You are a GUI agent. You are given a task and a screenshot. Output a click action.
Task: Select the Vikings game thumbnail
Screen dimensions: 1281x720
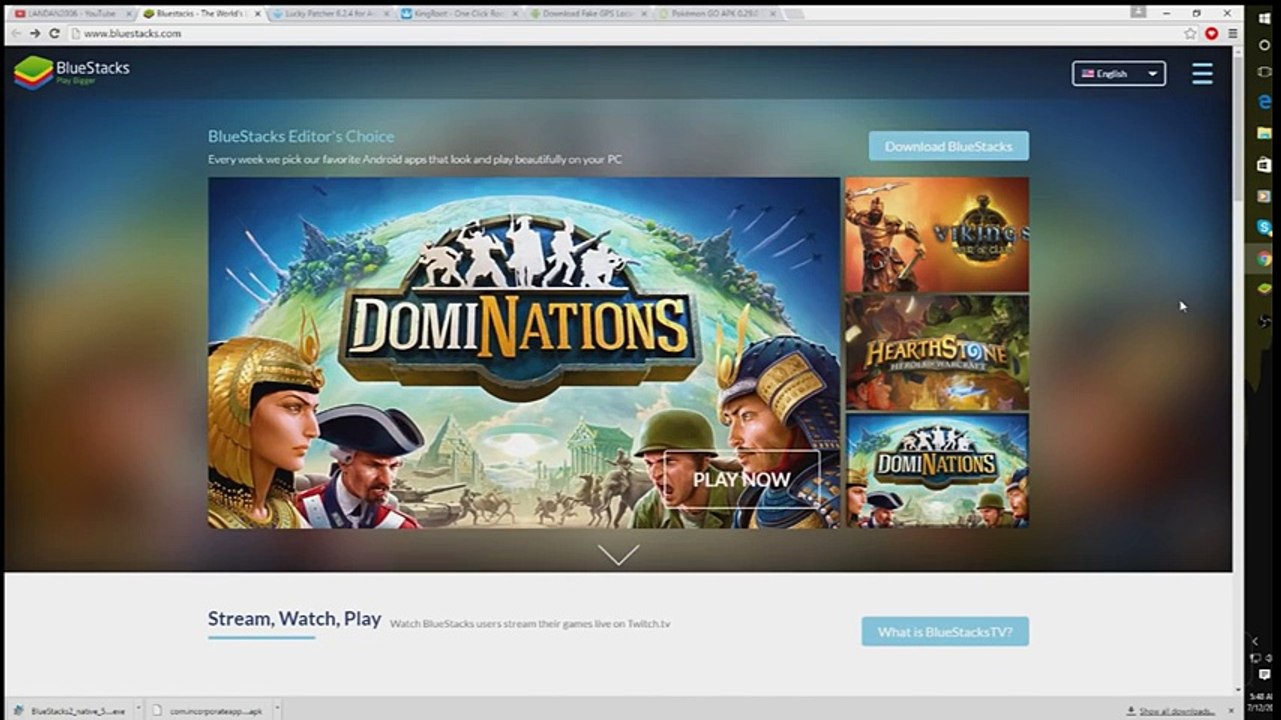(x=937, y=235)
